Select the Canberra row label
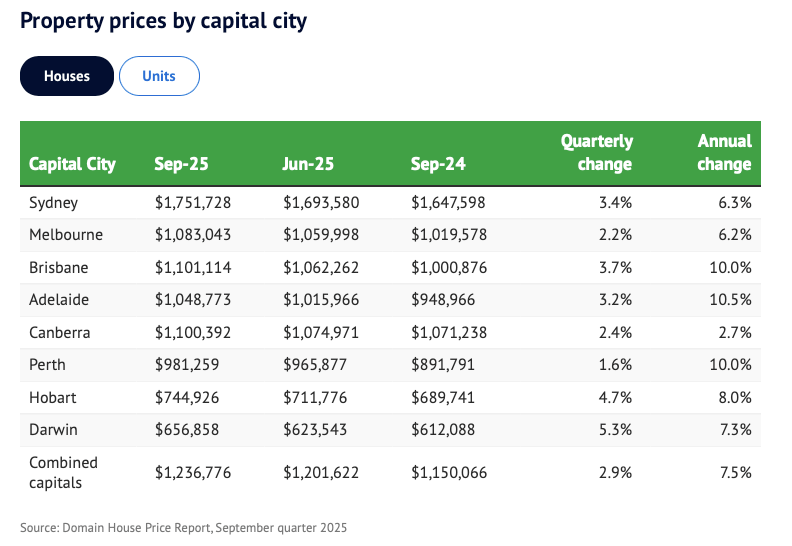This screenshot has height=546, width=792. tap(61, 333)
